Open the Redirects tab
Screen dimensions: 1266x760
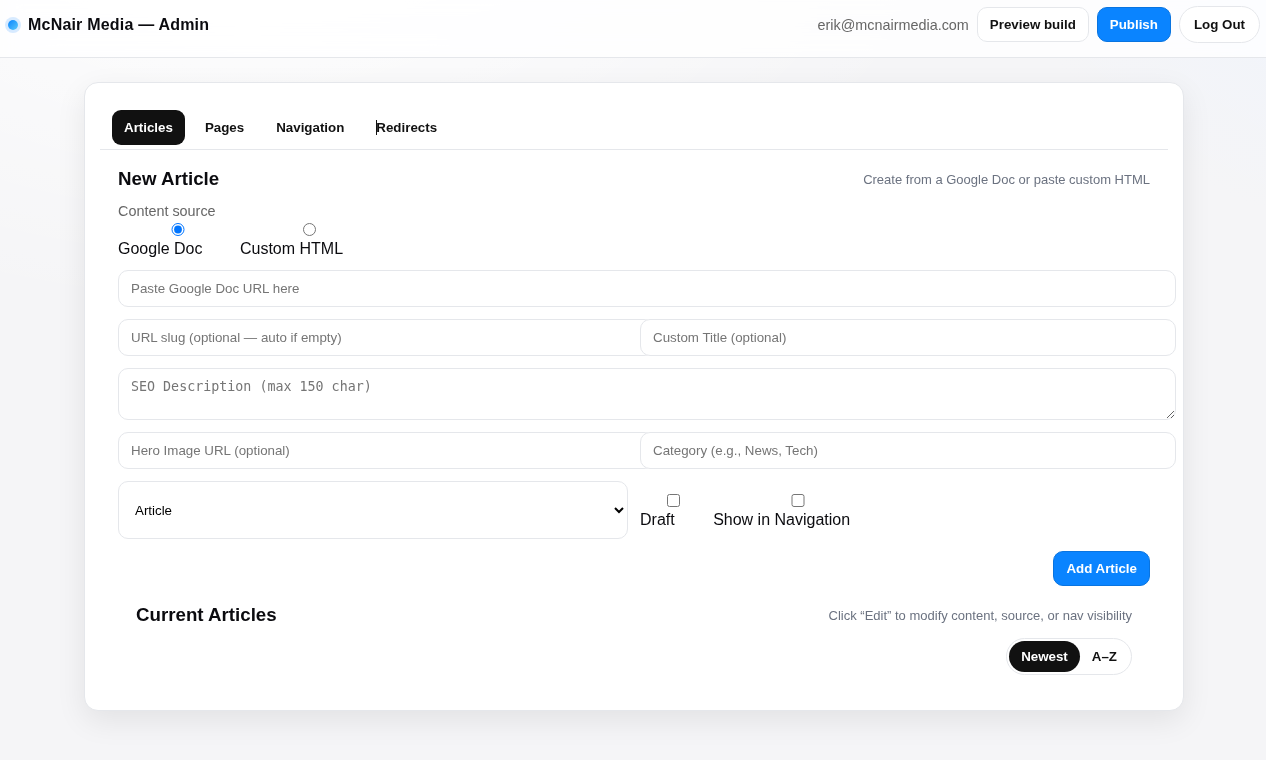[406, 128]
